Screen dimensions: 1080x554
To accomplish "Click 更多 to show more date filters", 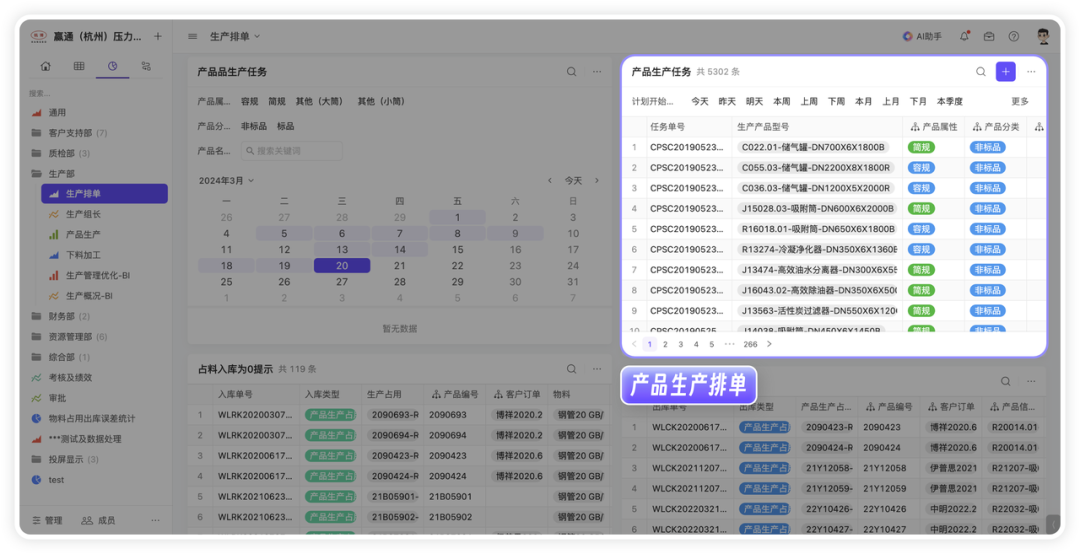I will pyautogui.click(x=1020, y=101).
